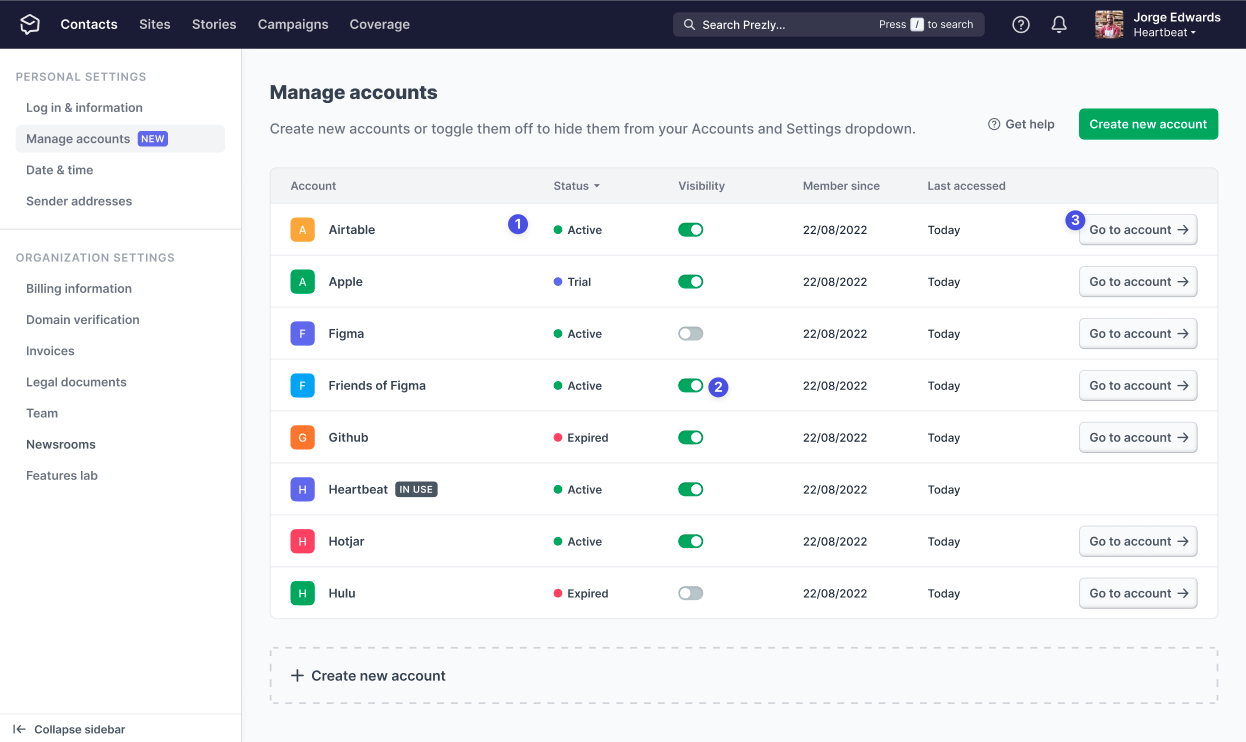Click the Account column header
The height and width of the screenshot is (742, 1246).
tap(313, 186)
